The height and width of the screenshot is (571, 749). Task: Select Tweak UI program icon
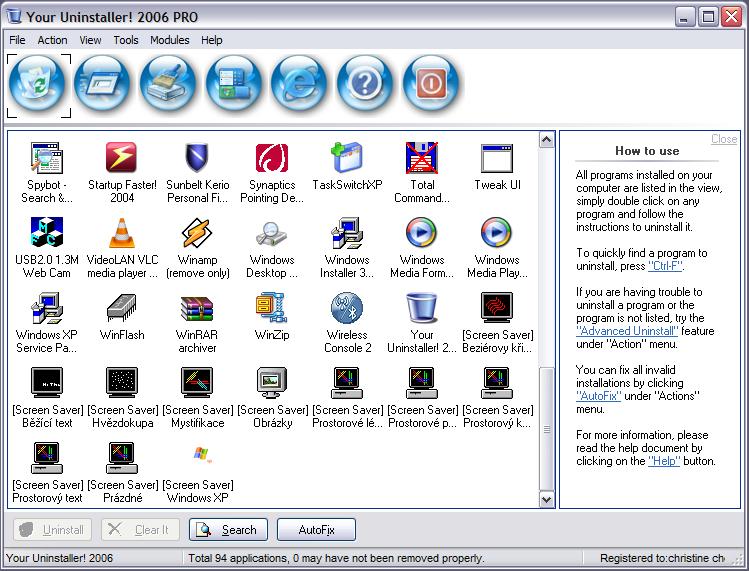(497, 157)
